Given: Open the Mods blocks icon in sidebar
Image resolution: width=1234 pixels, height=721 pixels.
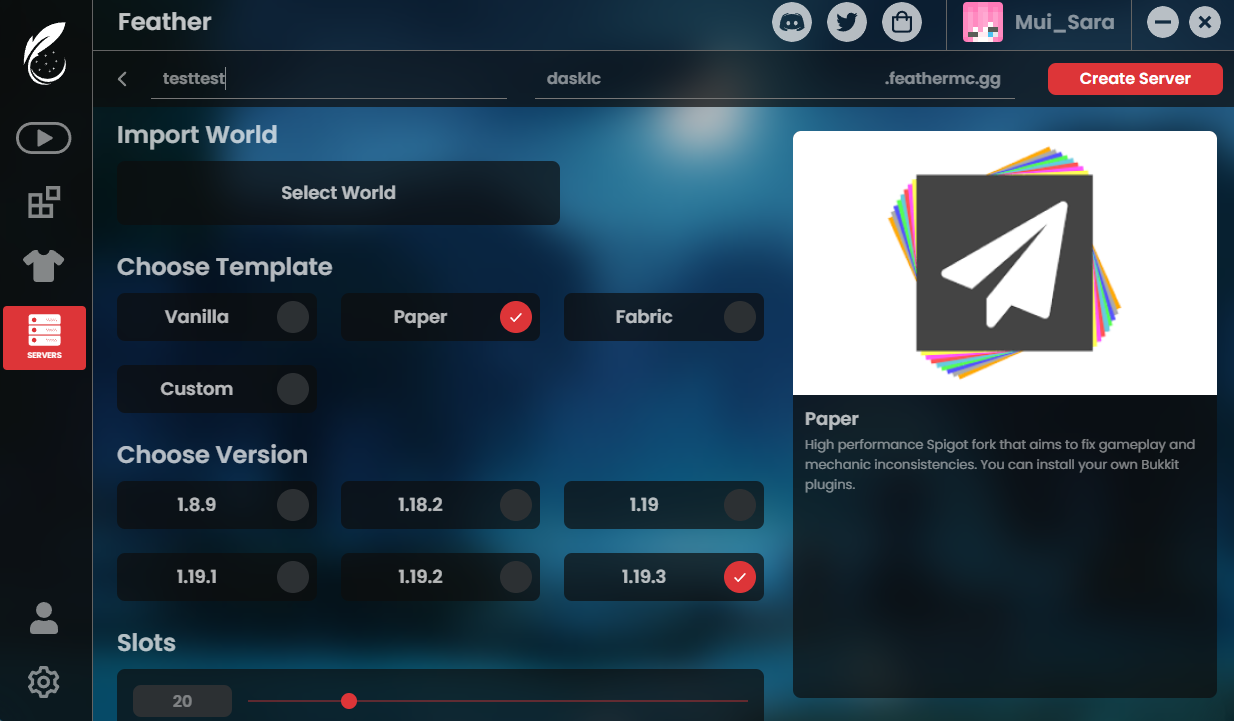Looking at the screenshot, I should pyautogui.click(x=44, y=203).
